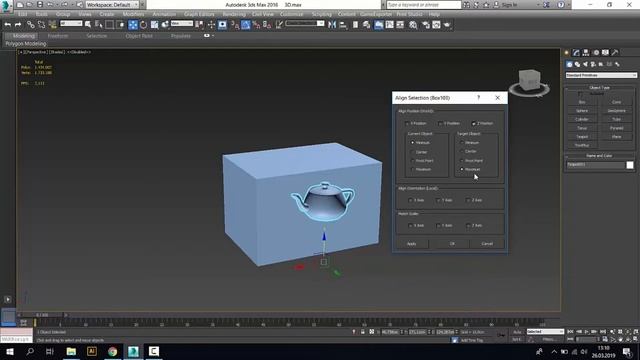Open the key filter Selected dropdown

pos(545,331)
